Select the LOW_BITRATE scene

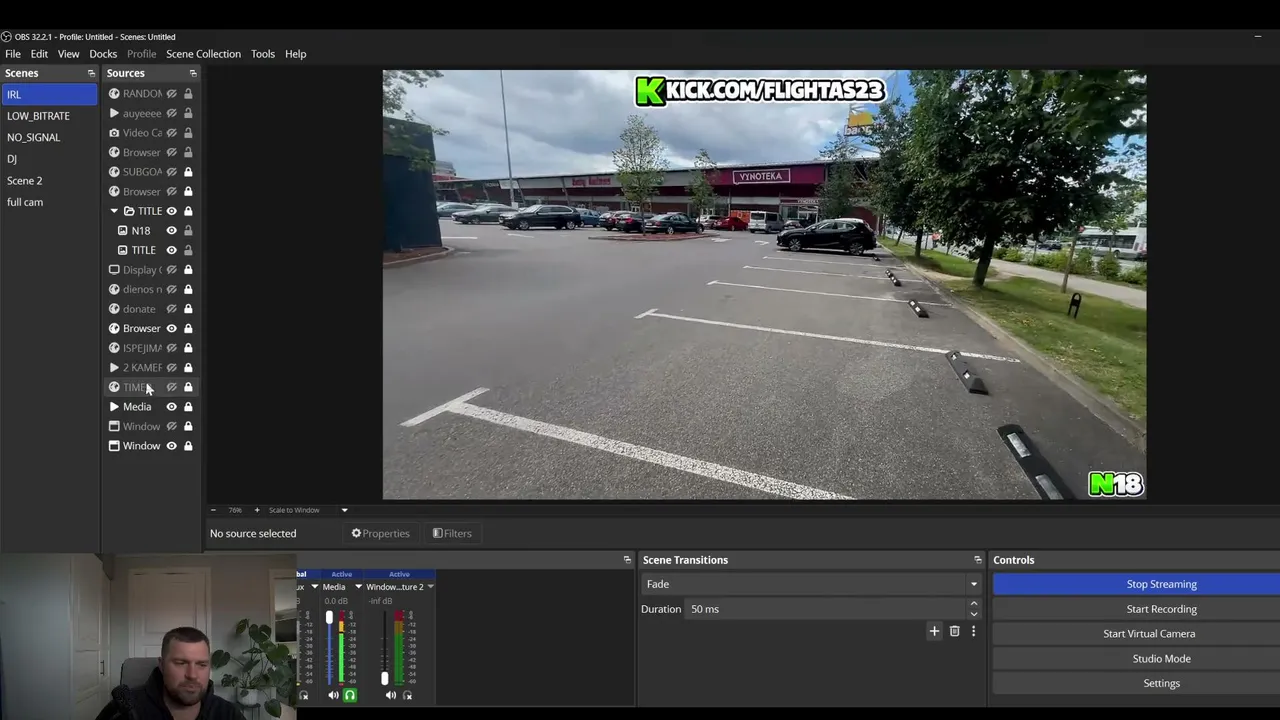49,116
